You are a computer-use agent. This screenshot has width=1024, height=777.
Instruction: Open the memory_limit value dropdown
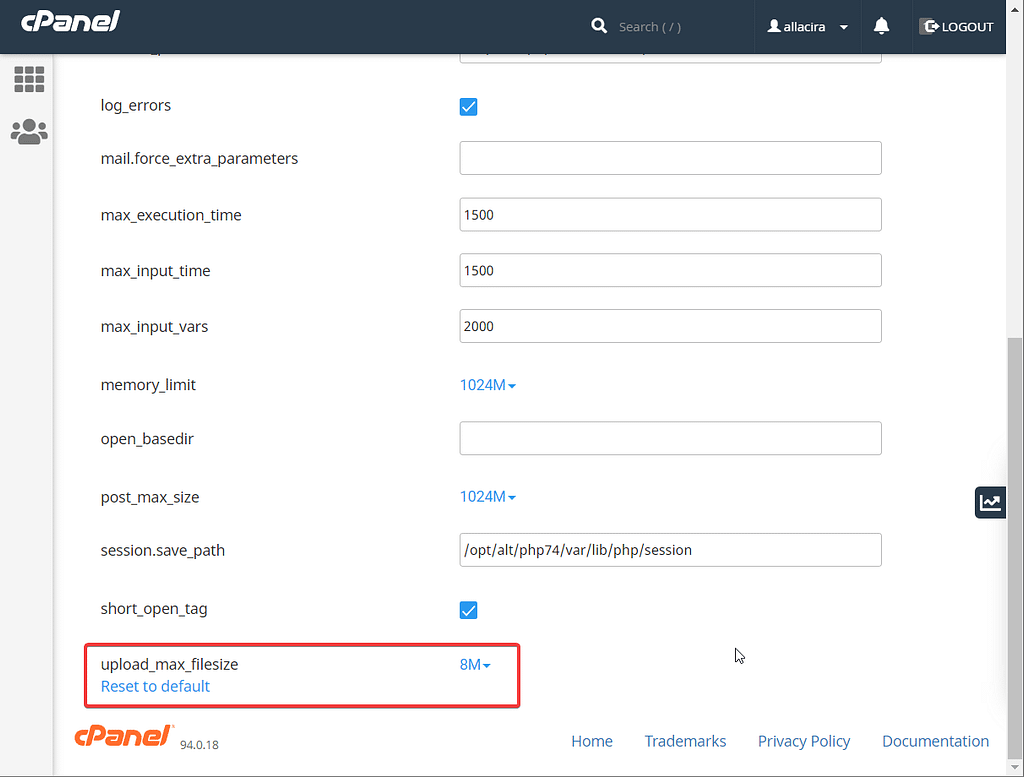(x=488, y=384)
